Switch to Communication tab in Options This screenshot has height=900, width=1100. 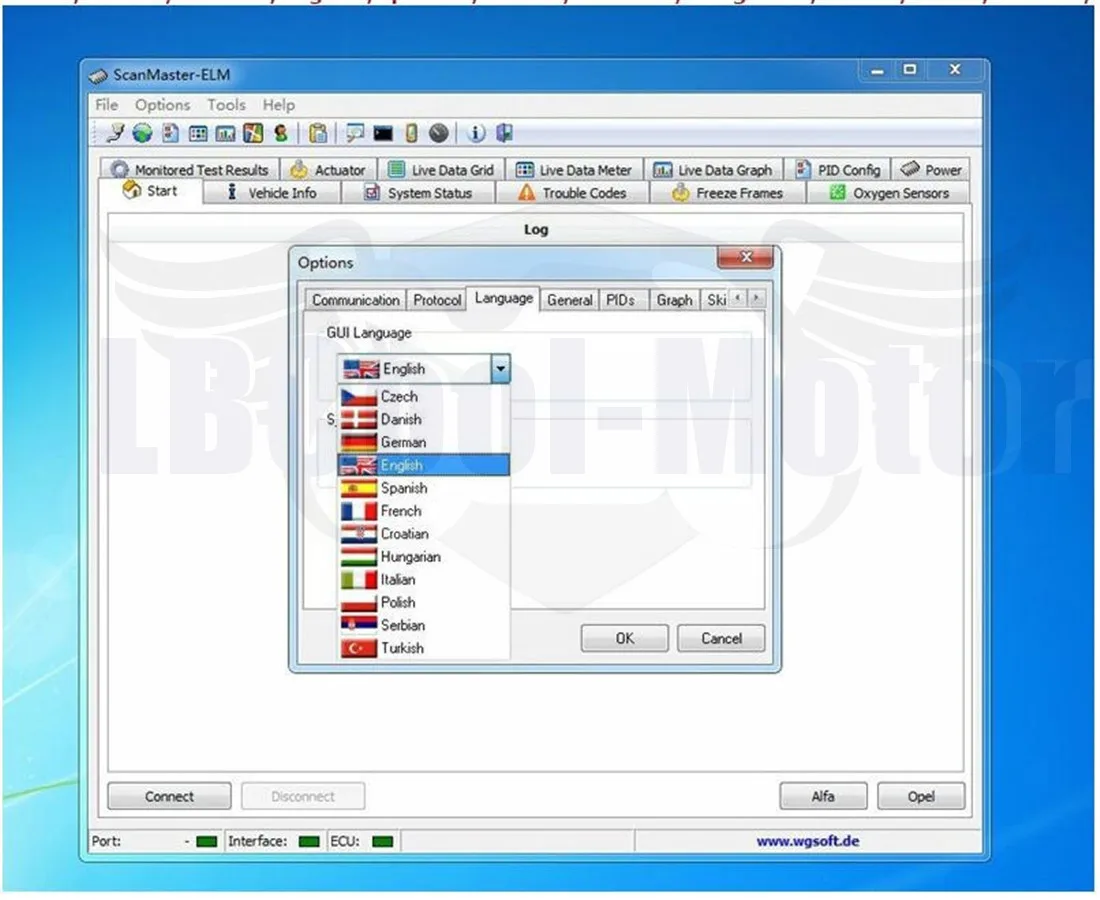[356, 300]
